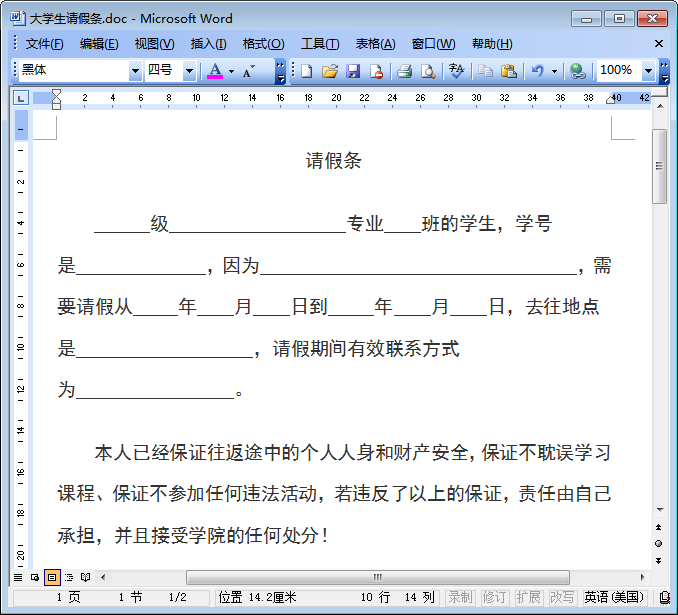This screenshot has height=615, width=678.
Task: Minimize the Word window
Action: coord(586,19)
